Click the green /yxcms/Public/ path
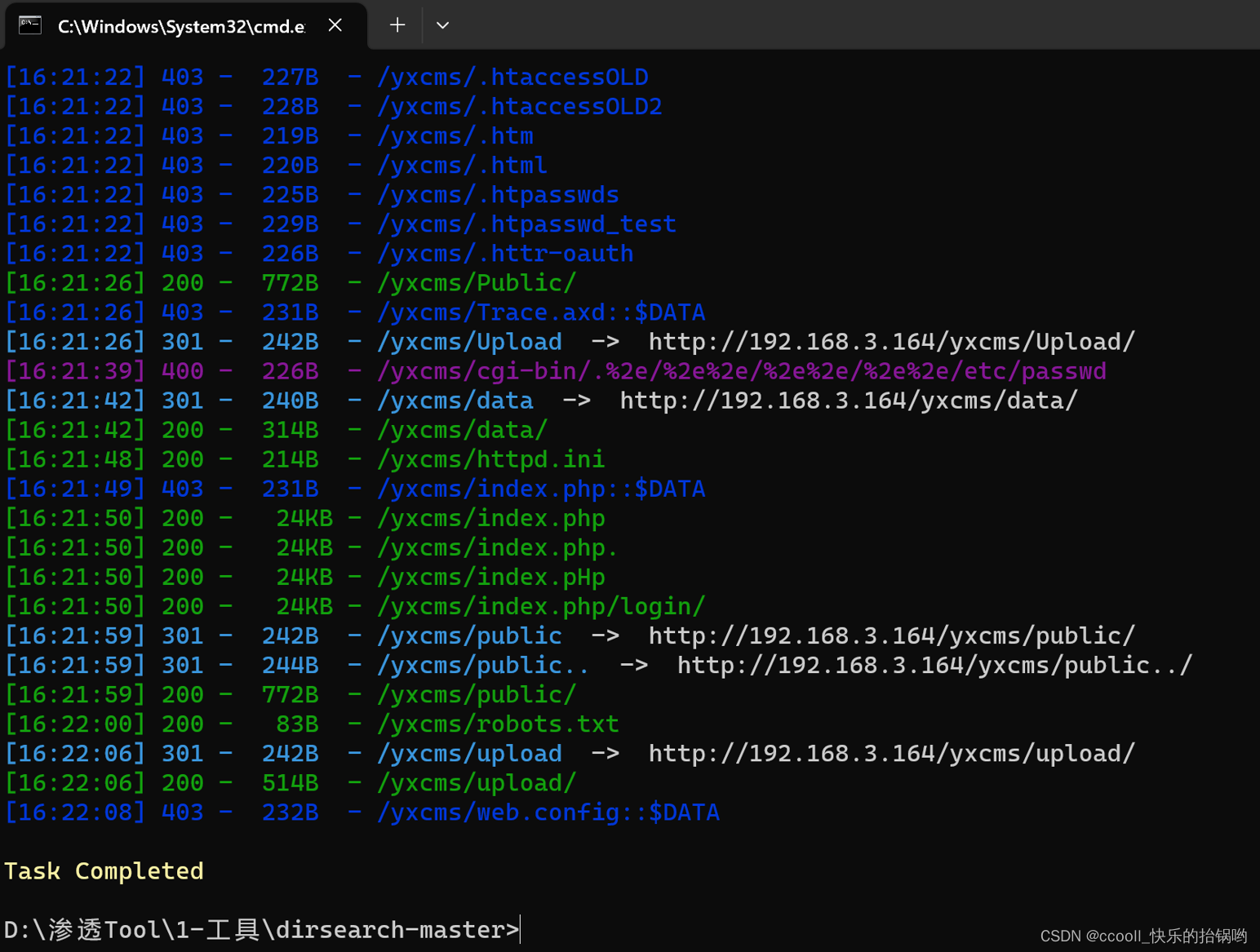The height and width of the screenshot is (952, 1260). [477, 282]
